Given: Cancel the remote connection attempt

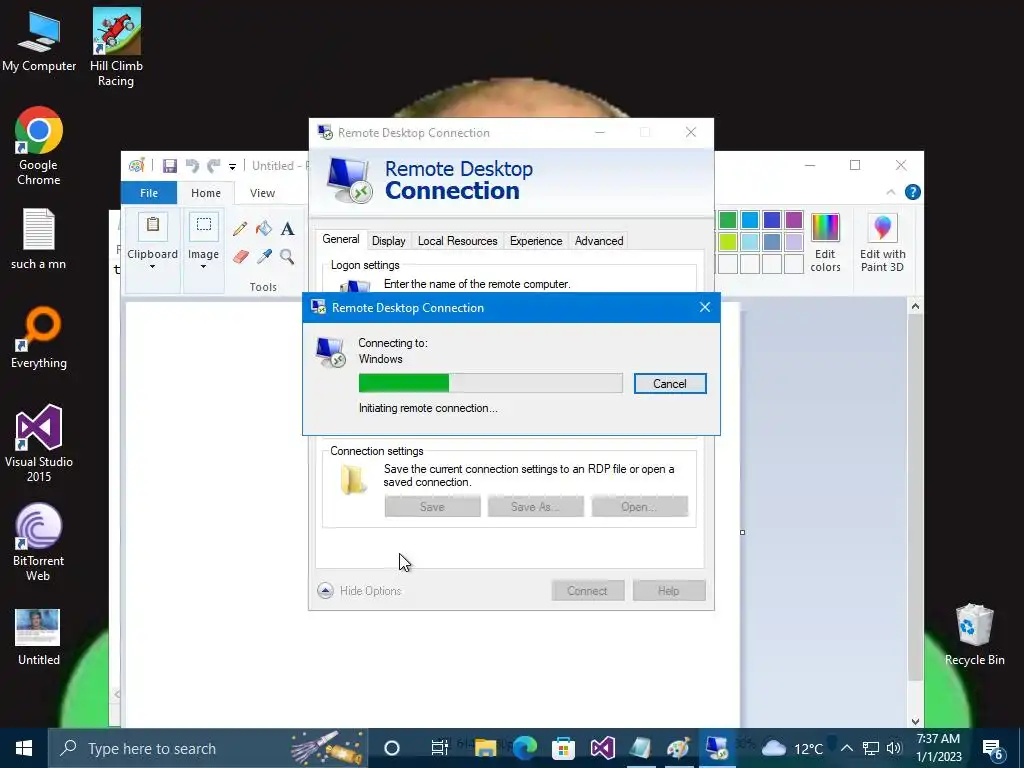Looking at the screenshot, I should point(670,384).
